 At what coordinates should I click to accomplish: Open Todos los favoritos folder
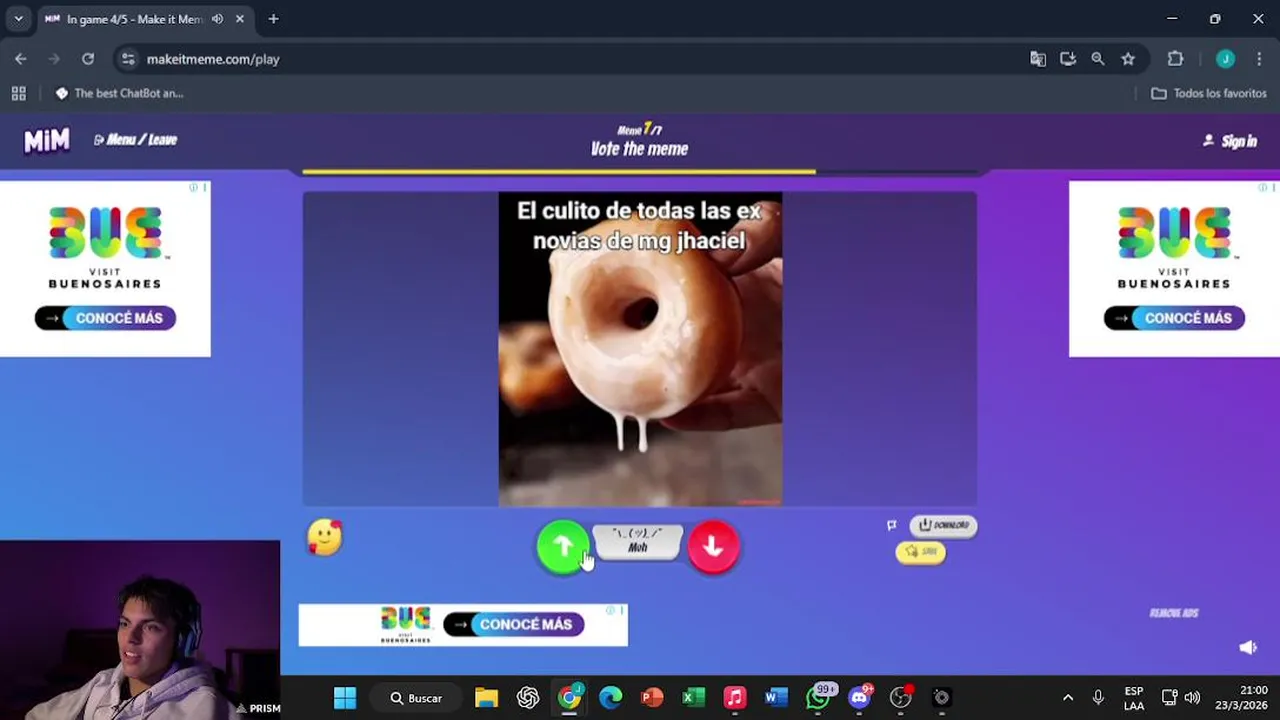click(1209, 93)
